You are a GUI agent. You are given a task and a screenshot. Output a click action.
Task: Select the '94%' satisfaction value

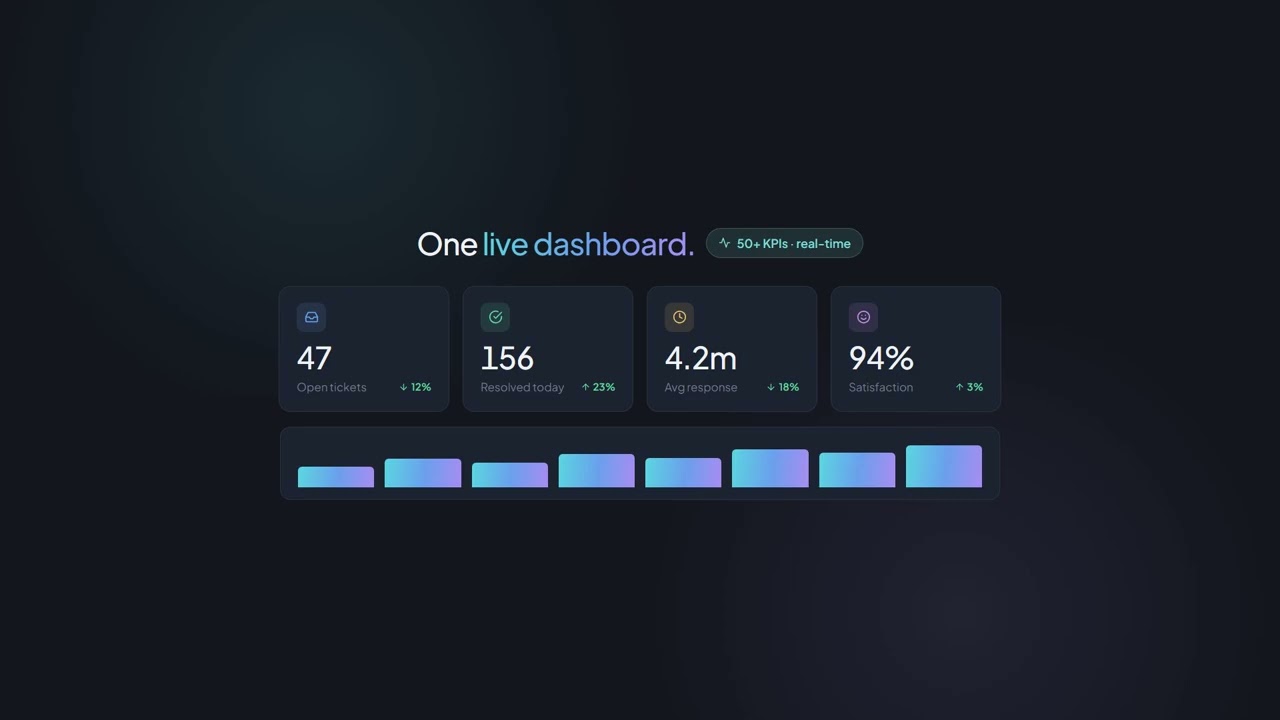[x=881, y=358]
